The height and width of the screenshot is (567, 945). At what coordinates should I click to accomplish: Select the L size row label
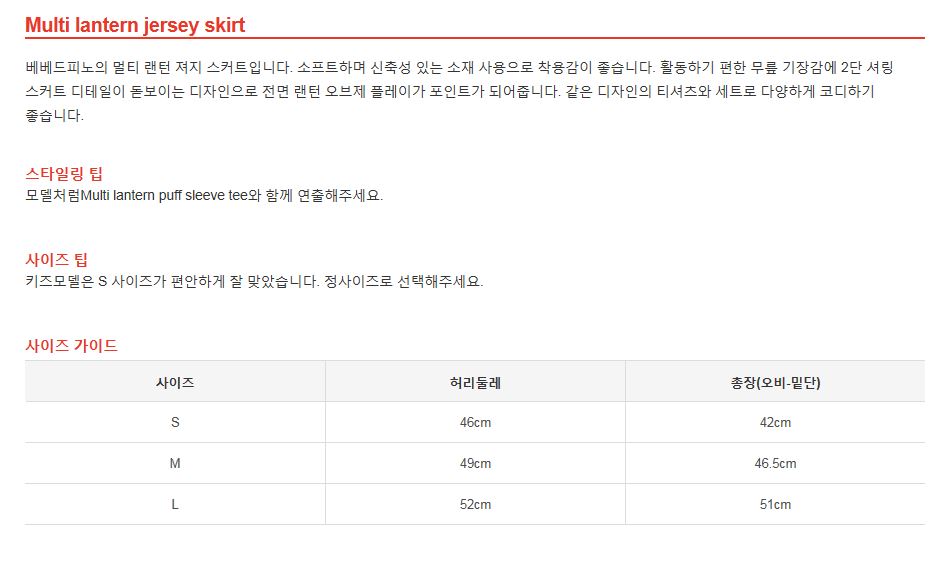(175, 505)
